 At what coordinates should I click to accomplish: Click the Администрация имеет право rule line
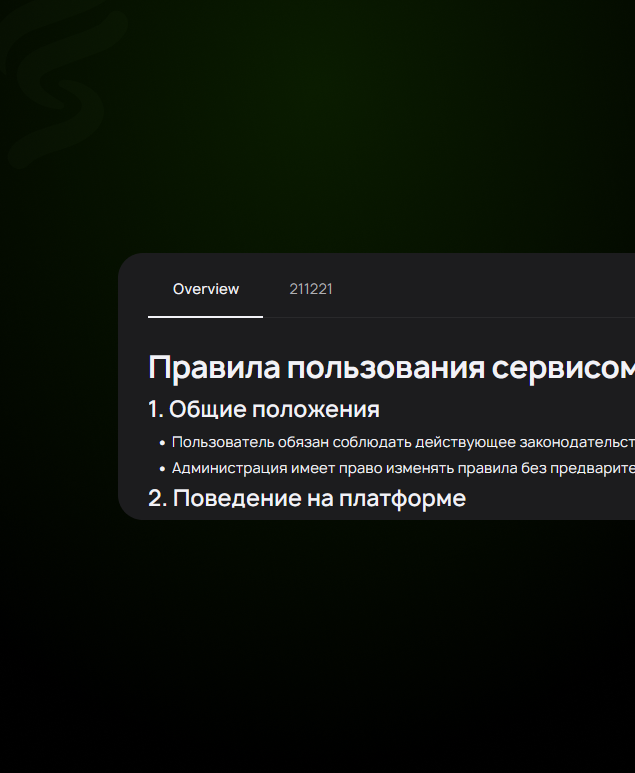tap(400, 468)
